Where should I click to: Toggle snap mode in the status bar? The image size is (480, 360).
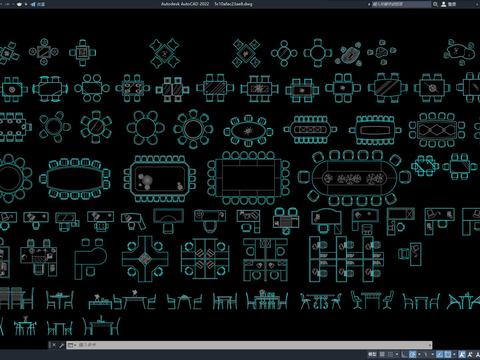(390, 354)
